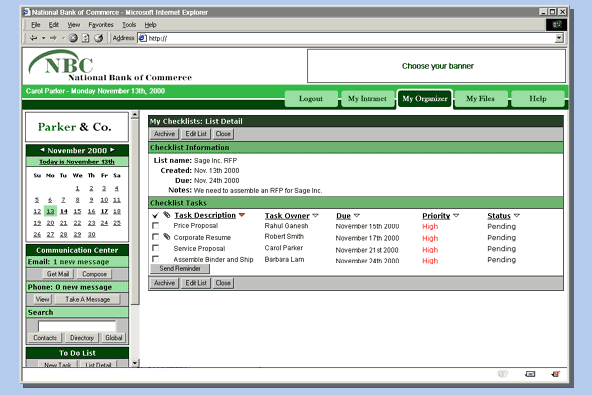Image resolution: width=592 pixels, height=395 pixels.
Task: Open the Favorites menu
Action: pos(101,25)
